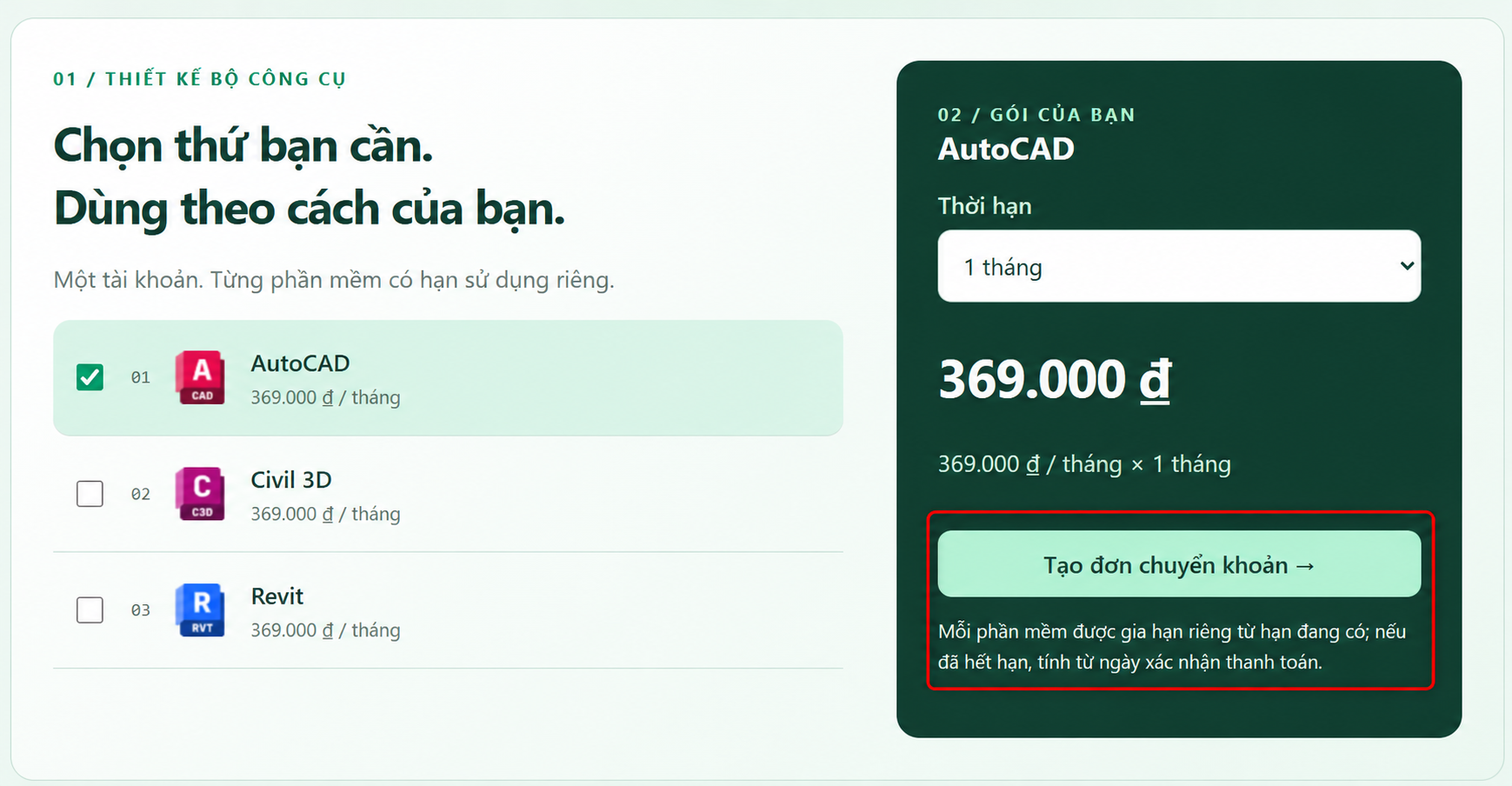
Task: Click the '02 / GÓI CỦA BẠN' label
Action: (x=1036, y=115)
